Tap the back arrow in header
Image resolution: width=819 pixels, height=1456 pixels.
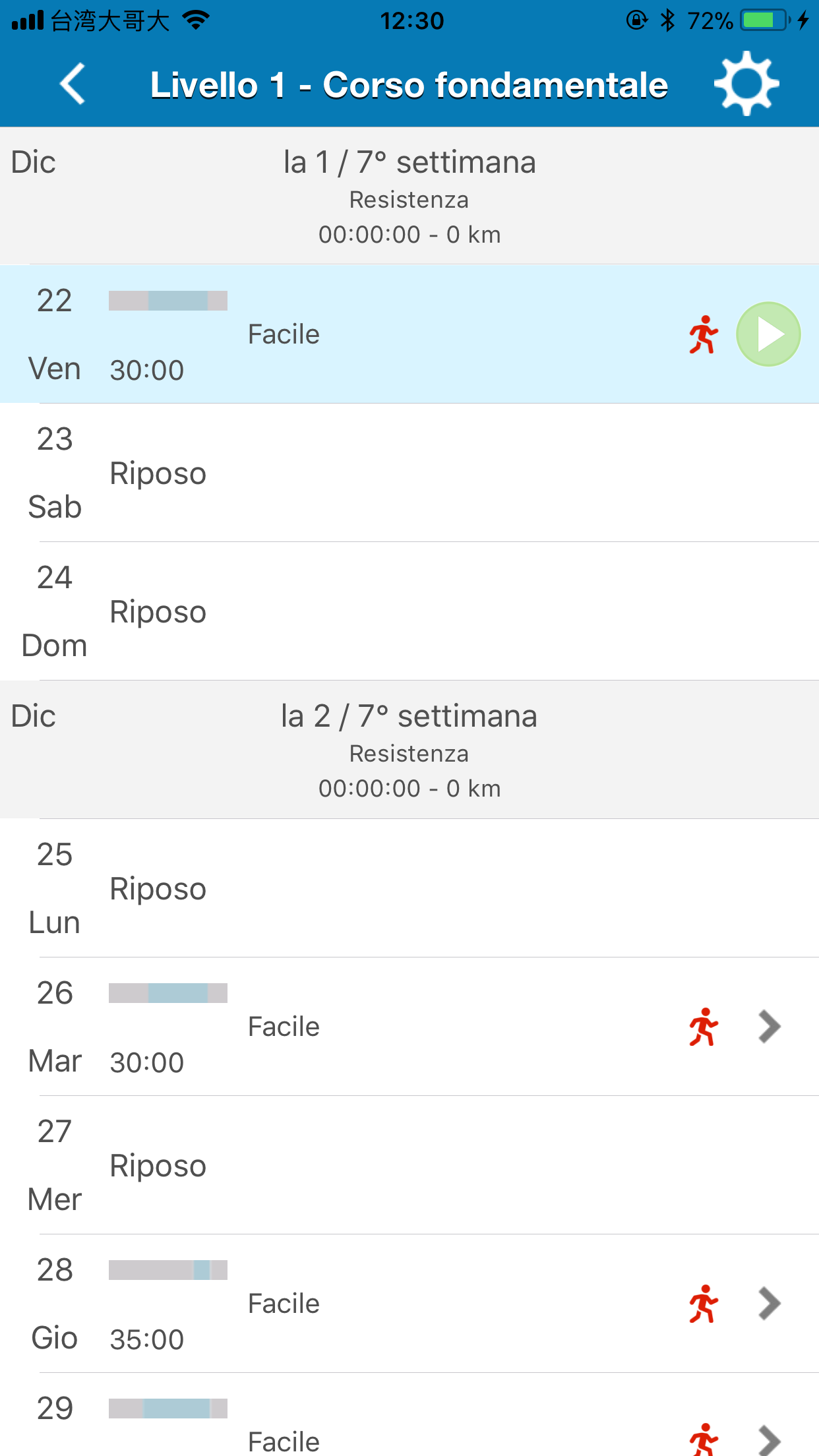click(x=73, y=84)
